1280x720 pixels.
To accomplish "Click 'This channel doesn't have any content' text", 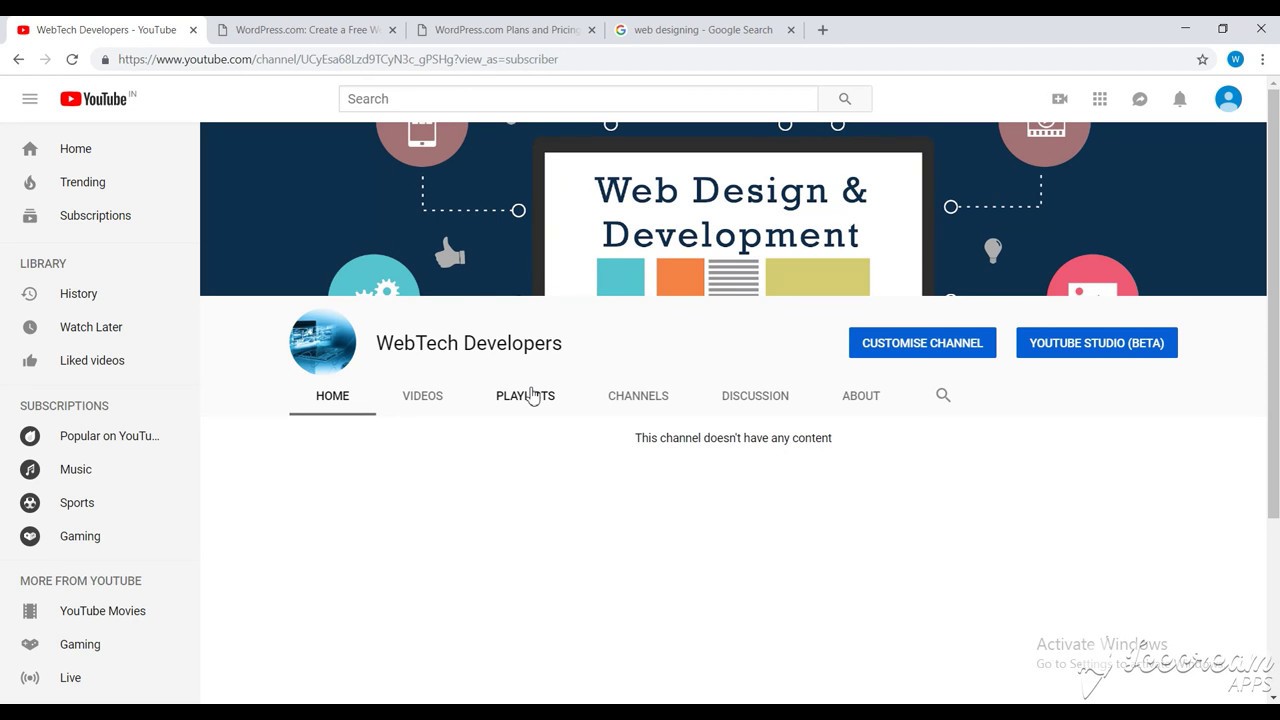I will (733, 438).
